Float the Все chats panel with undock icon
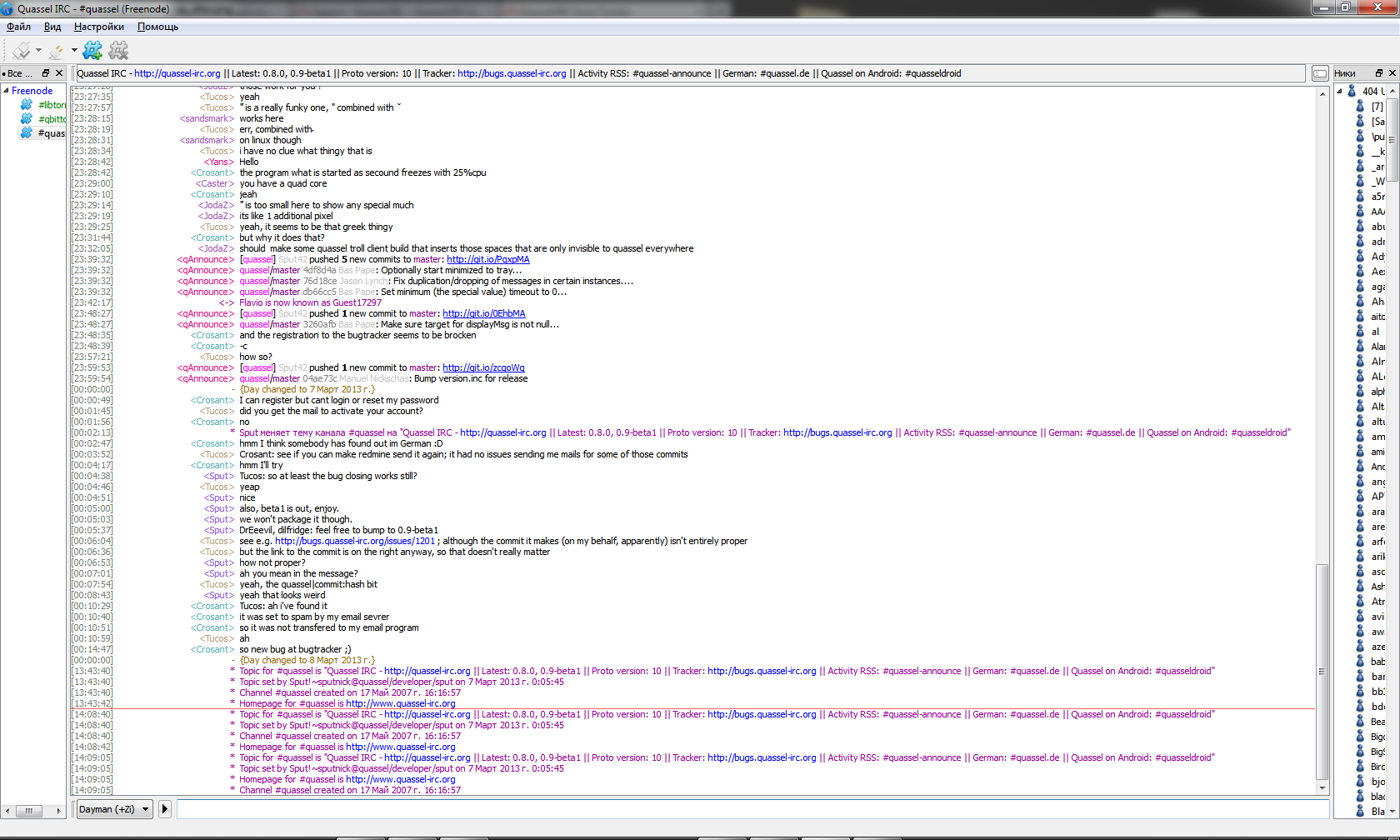This screenshot has height=840, width=1400. point(46,73)
